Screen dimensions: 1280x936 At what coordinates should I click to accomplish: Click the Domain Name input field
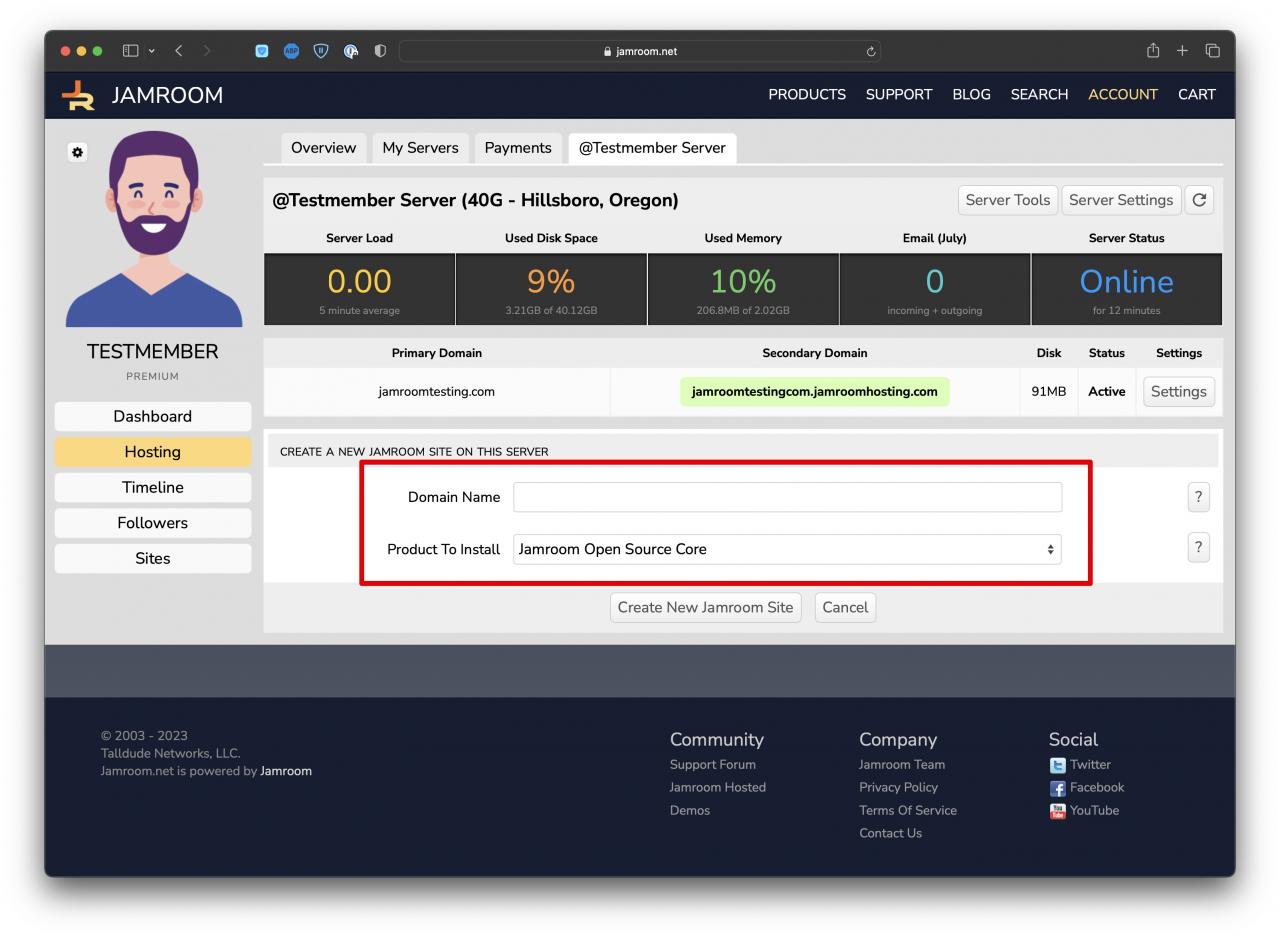(x=787, y=497)
